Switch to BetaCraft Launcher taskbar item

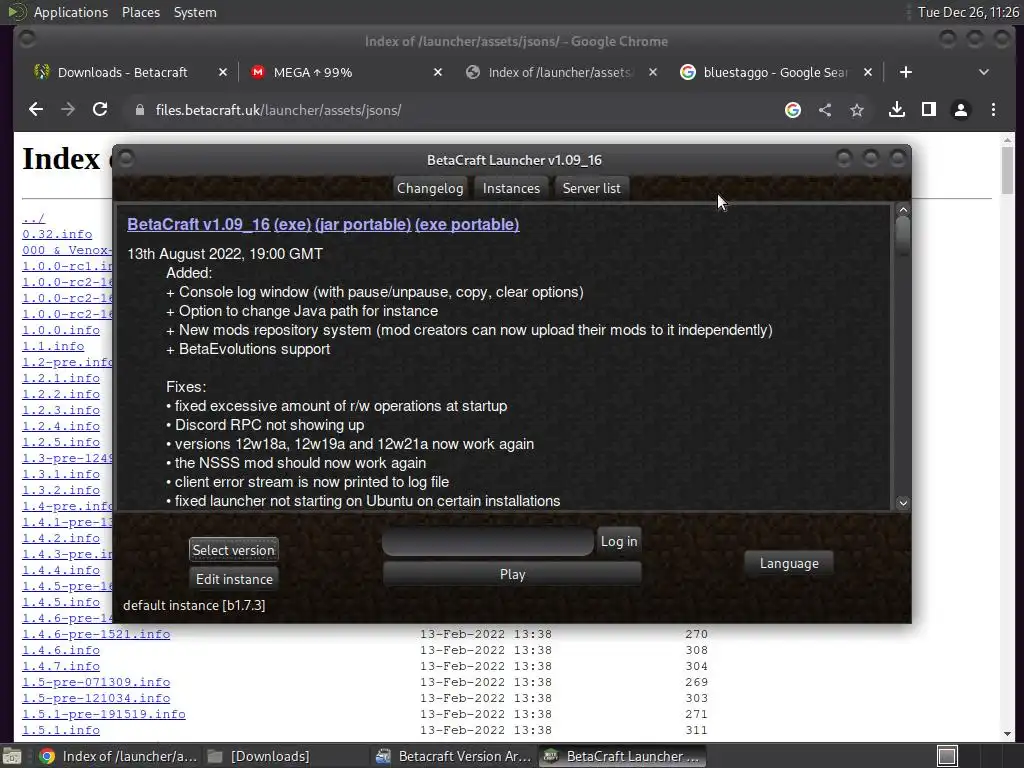[622, 756]
